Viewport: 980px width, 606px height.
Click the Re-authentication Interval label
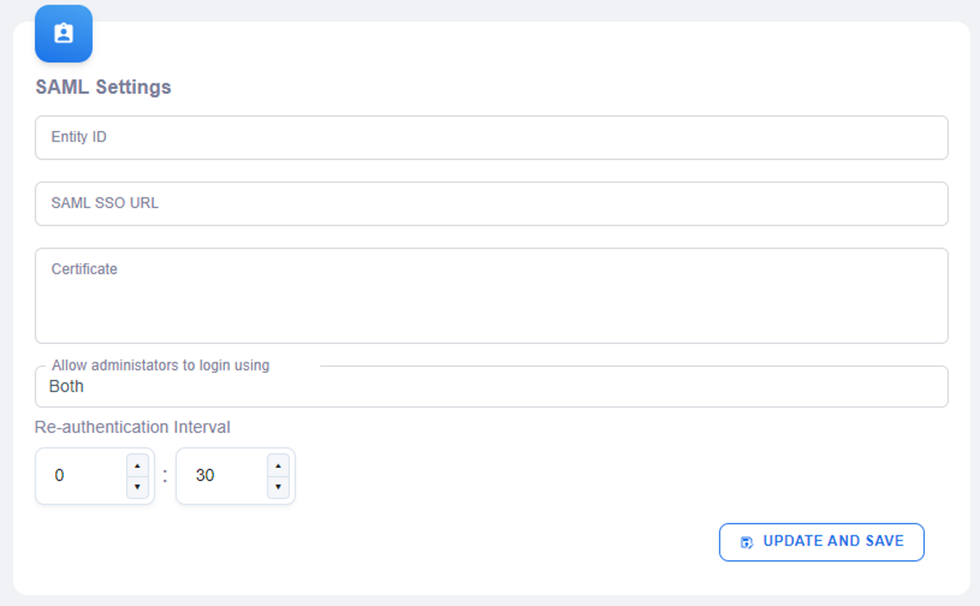pyautogui.click(x=132, y=427)
